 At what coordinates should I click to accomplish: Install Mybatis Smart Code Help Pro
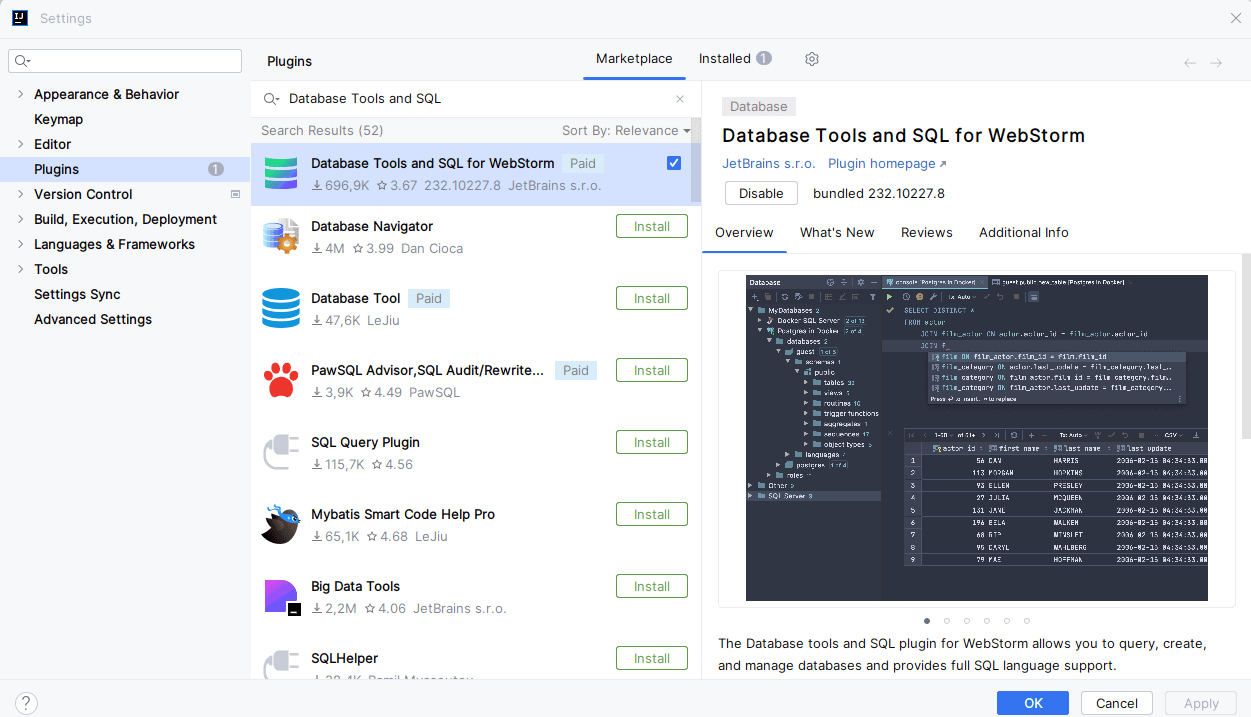[x=652, y=515]
